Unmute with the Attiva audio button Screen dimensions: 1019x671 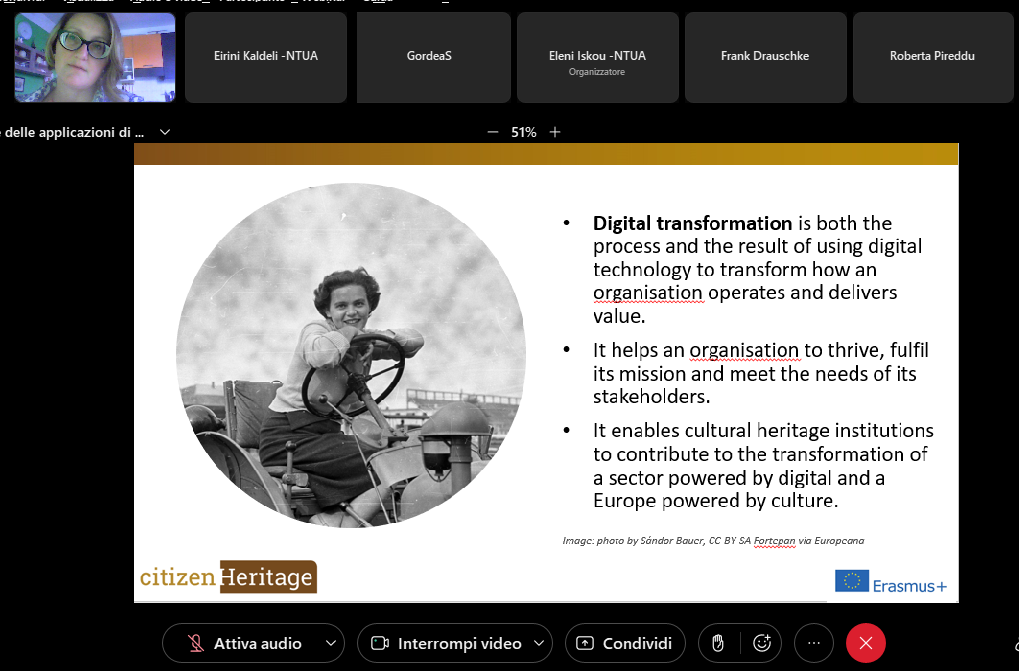[x=246, y=643]
